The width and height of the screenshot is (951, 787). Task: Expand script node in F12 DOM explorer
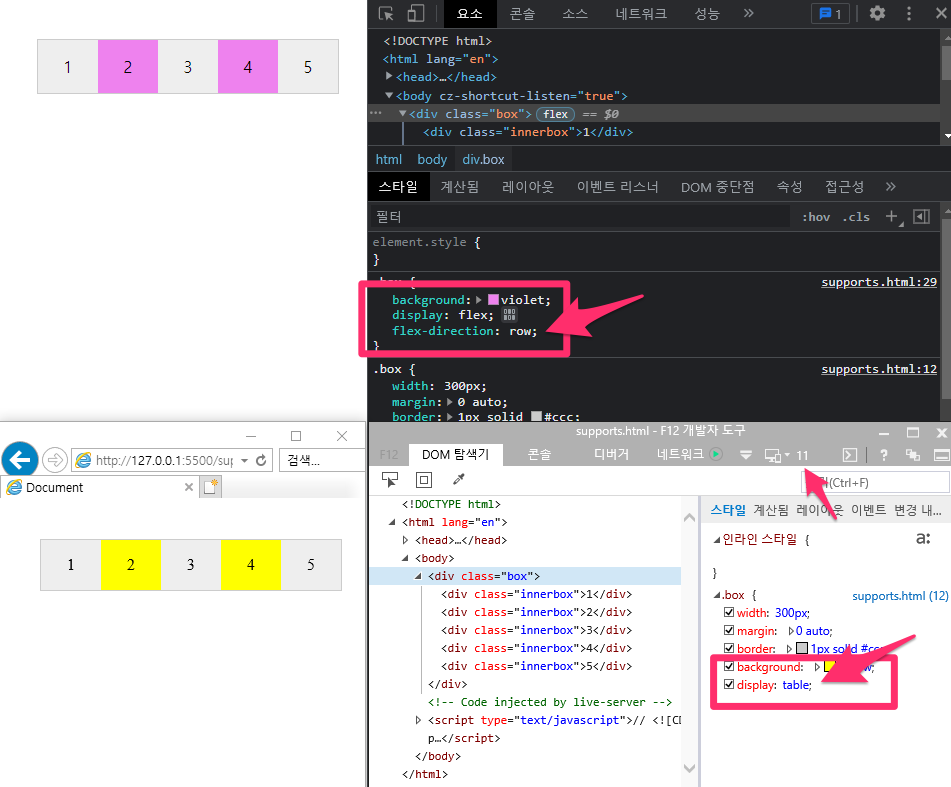(418, 720)
